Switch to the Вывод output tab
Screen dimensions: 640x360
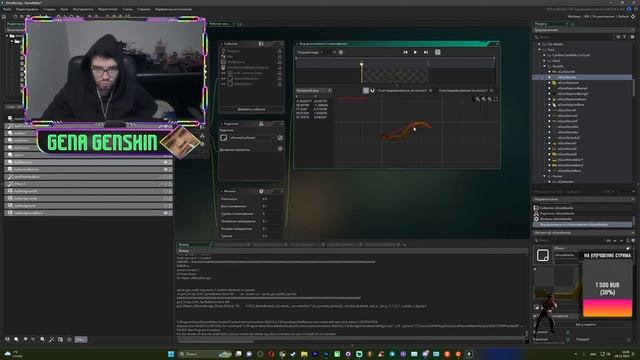tap(195, 244)
